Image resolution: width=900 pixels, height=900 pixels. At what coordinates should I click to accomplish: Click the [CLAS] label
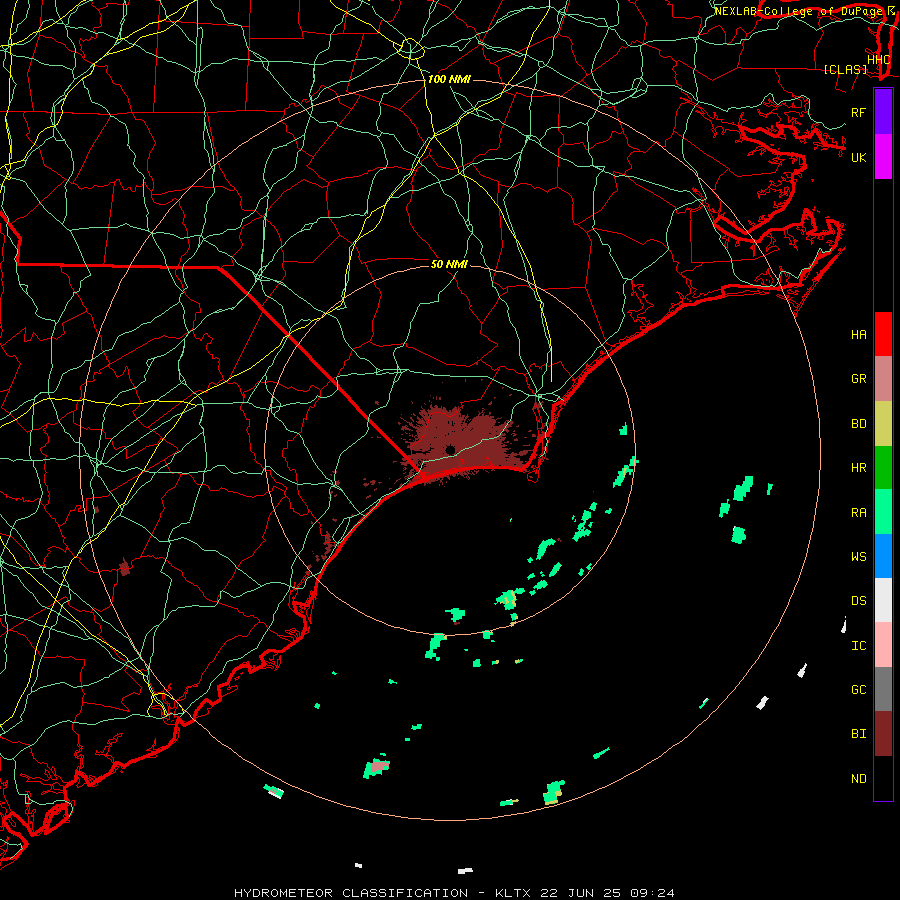[x=845, y=69]
